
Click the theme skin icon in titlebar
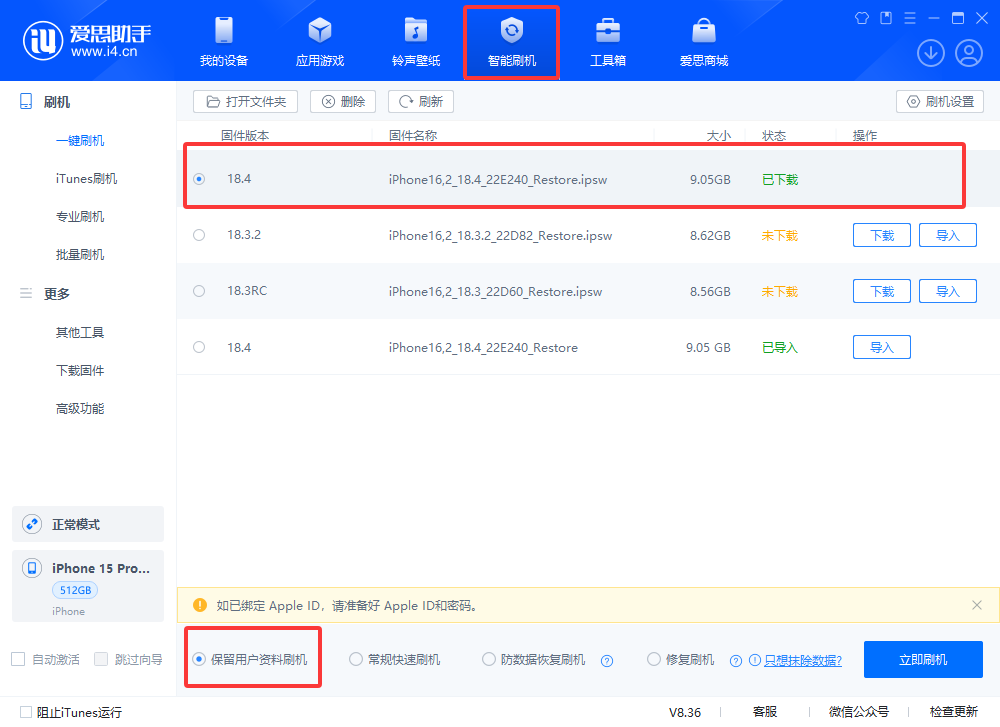(x=861, y=17)
